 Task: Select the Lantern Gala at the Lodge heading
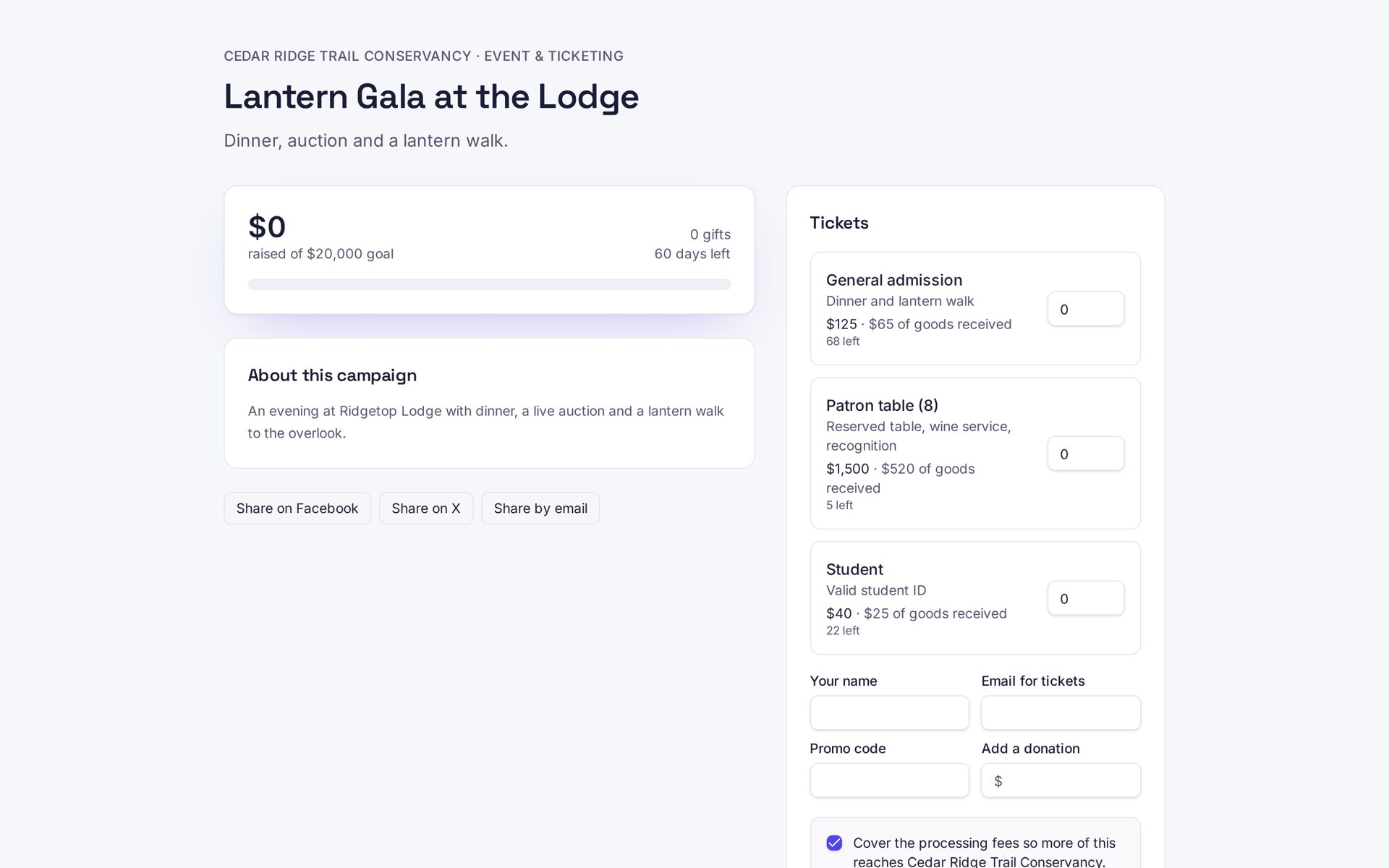point(431,97)
